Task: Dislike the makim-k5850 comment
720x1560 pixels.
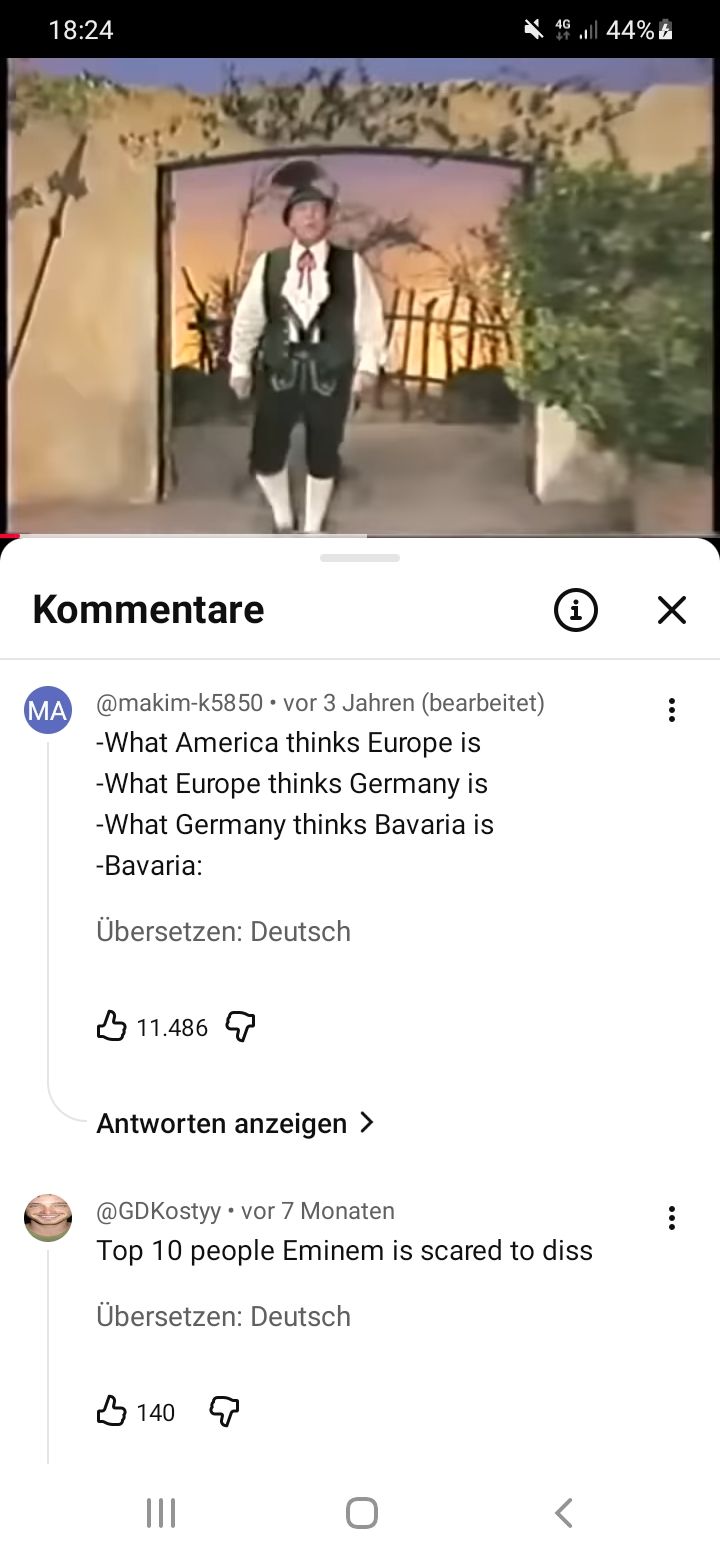Action: coord(241,1026)
